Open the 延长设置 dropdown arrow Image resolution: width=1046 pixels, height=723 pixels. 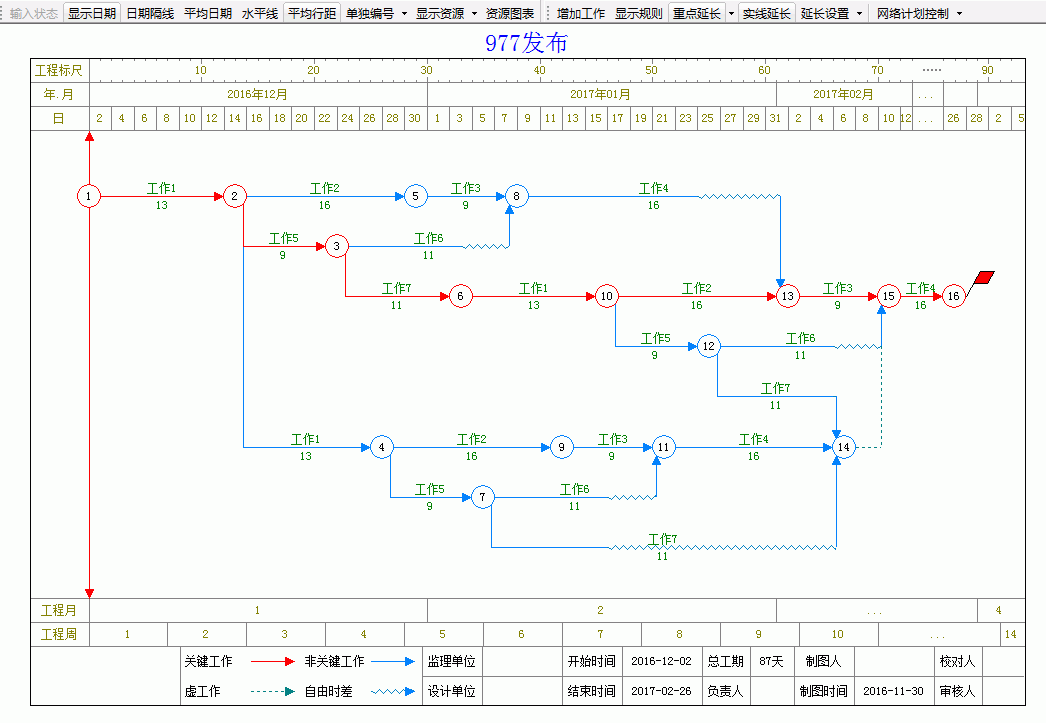(860, 14)
